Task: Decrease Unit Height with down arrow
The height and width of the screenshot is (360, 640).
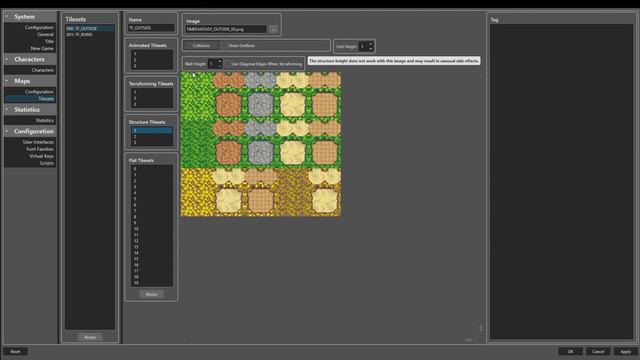Action: [371, 49]
